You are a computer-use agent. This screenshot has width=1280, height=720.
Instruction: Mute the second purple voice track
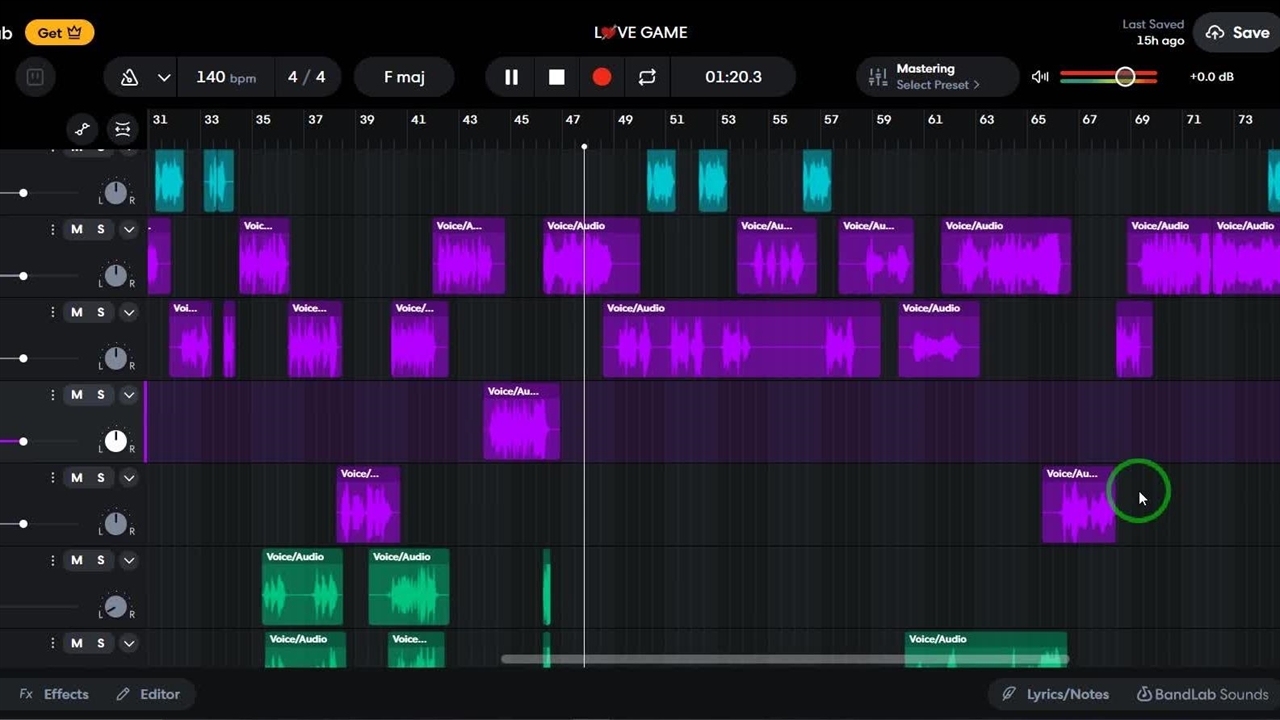77,312
